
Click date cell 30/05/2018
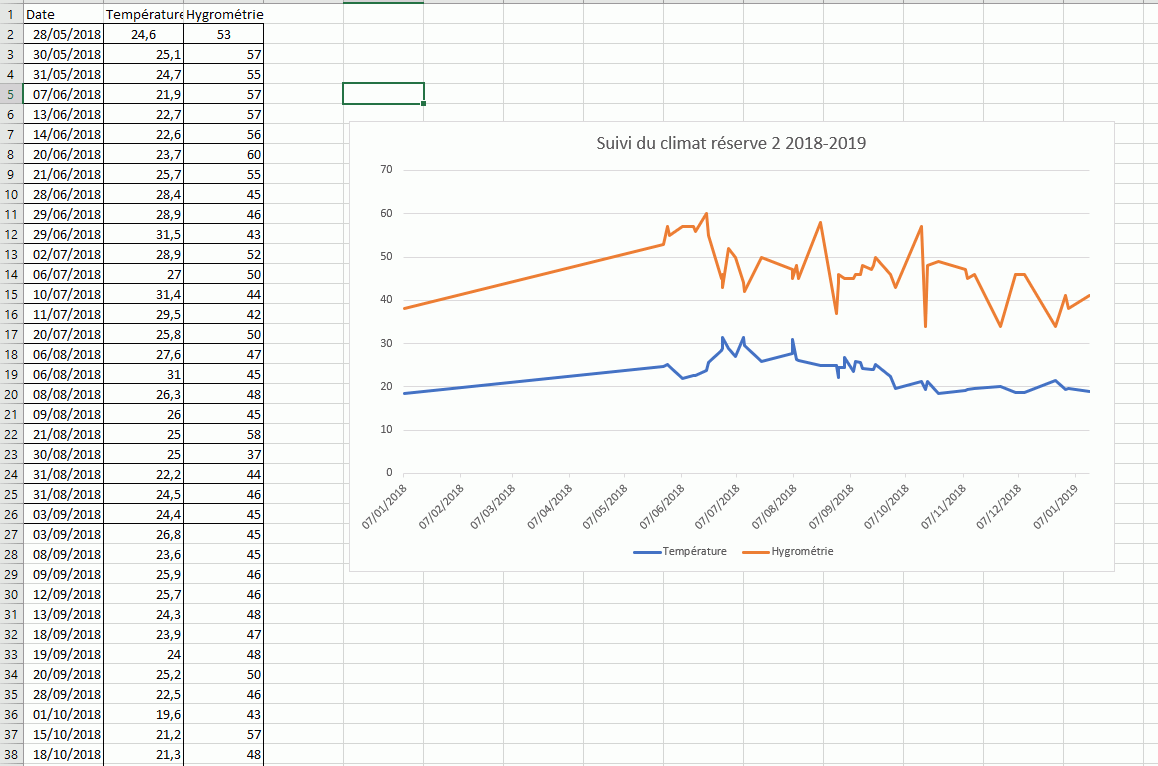tap(64, 54)
